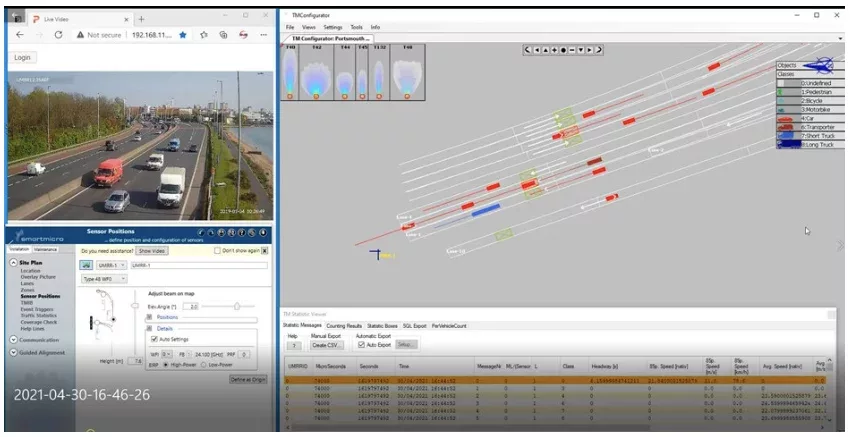Click the center dot map view button
The image size is (852, 437).
tap(564, 49)
